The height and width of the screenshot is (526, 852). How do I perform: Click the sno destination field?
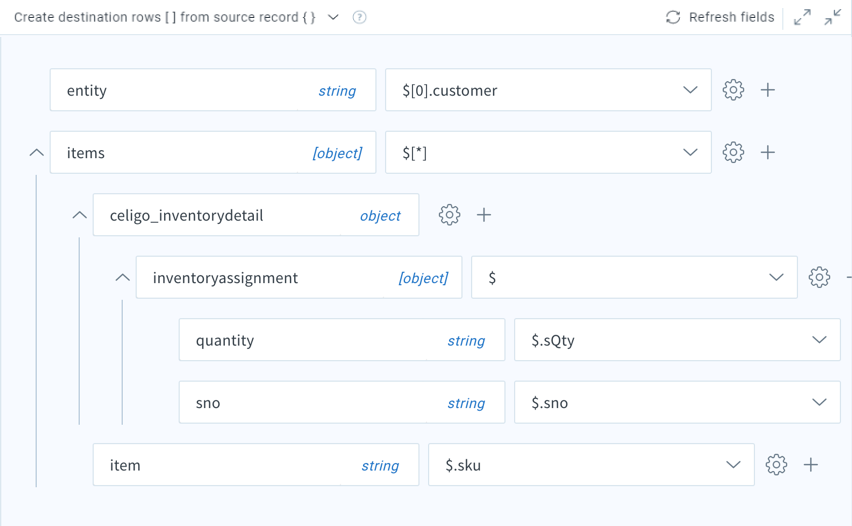342,403
